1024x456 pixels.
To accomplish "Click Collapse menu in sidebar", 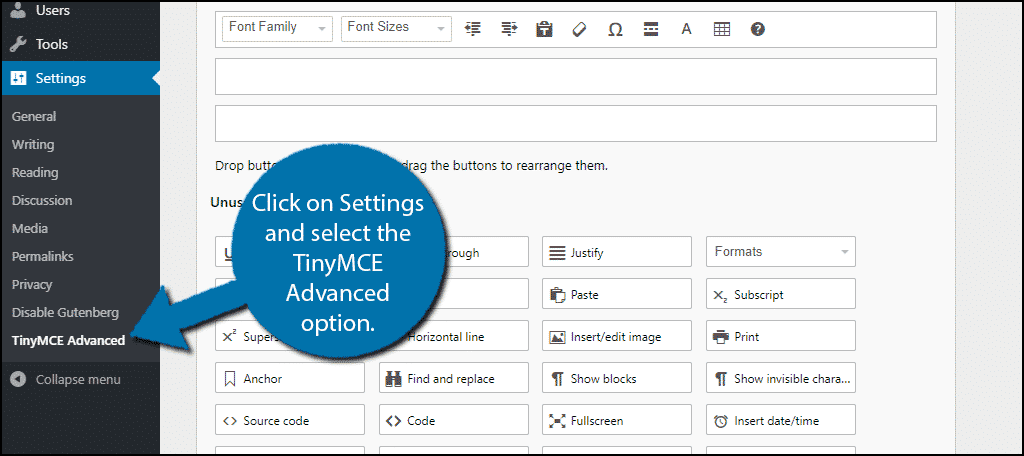I will click(65, 379).
